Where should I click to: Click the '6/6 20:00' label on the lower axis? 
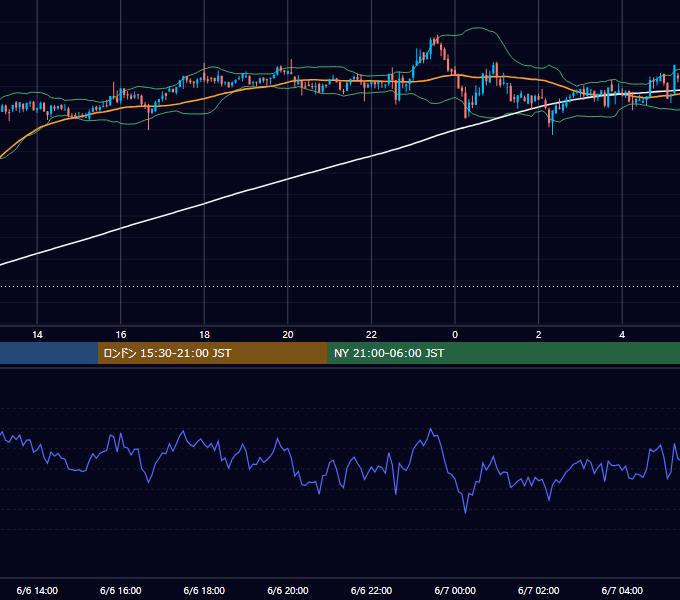tap(288, 590)
